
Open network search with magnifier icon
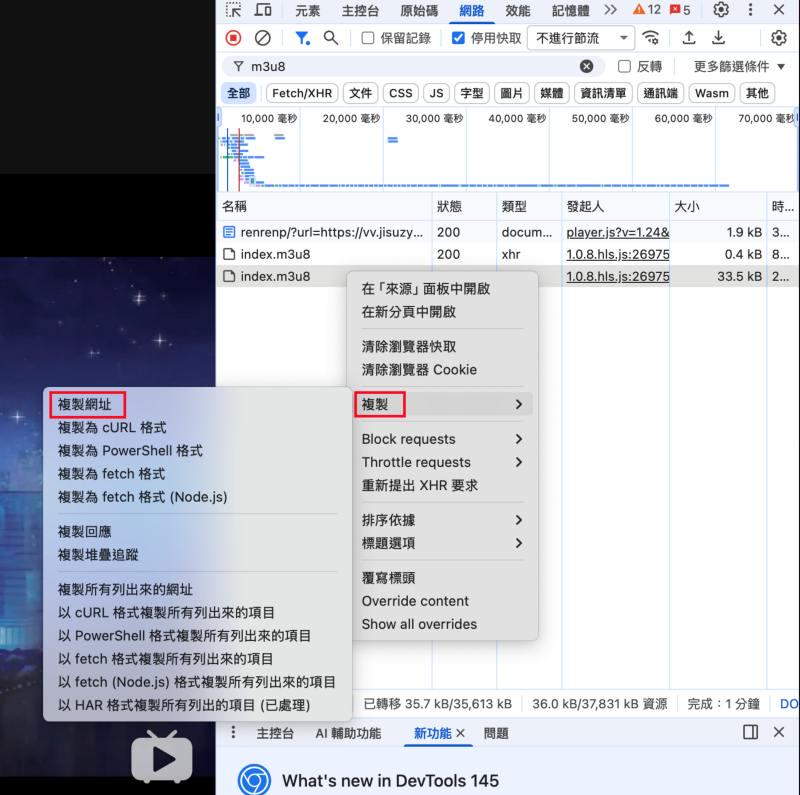(x=331, y=38)
